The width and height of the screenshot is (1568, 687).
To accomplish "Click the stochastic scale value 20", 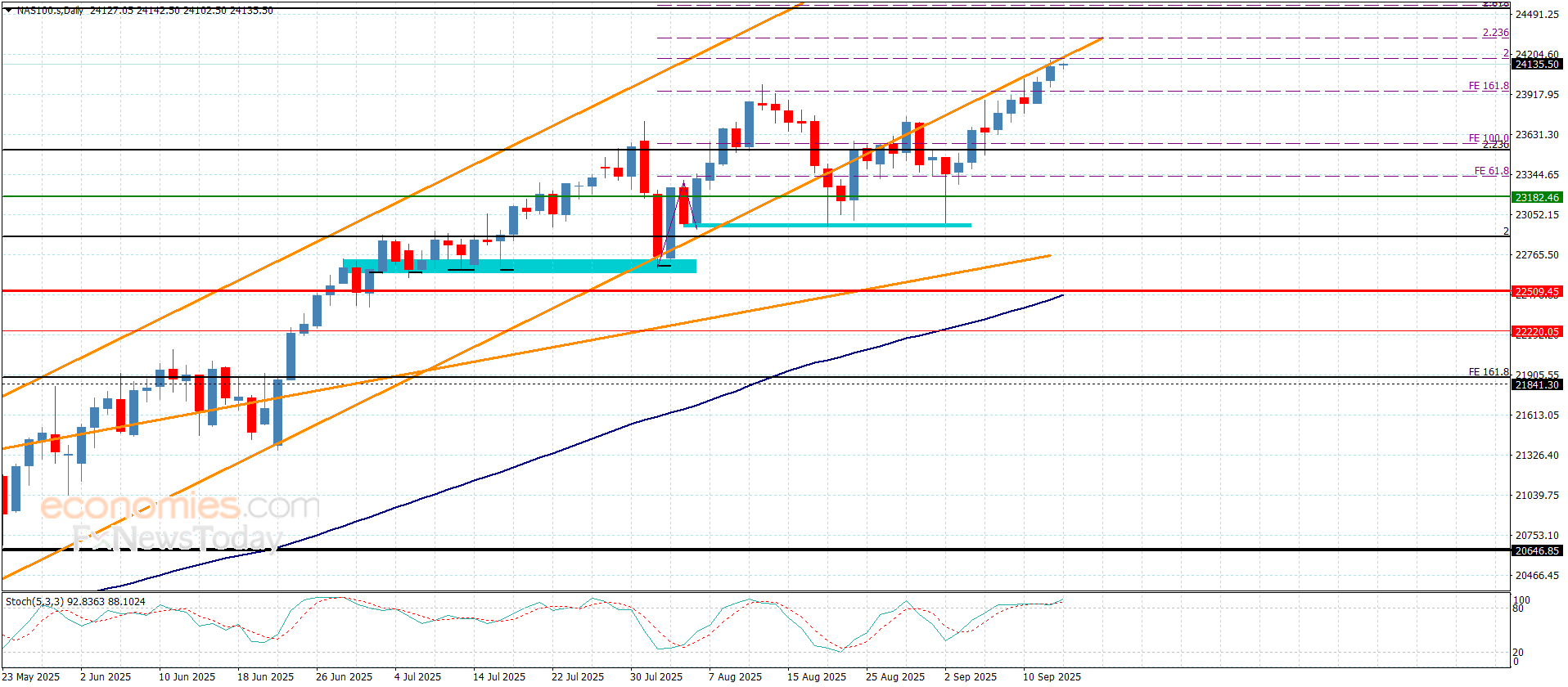I will [1518, 653].
